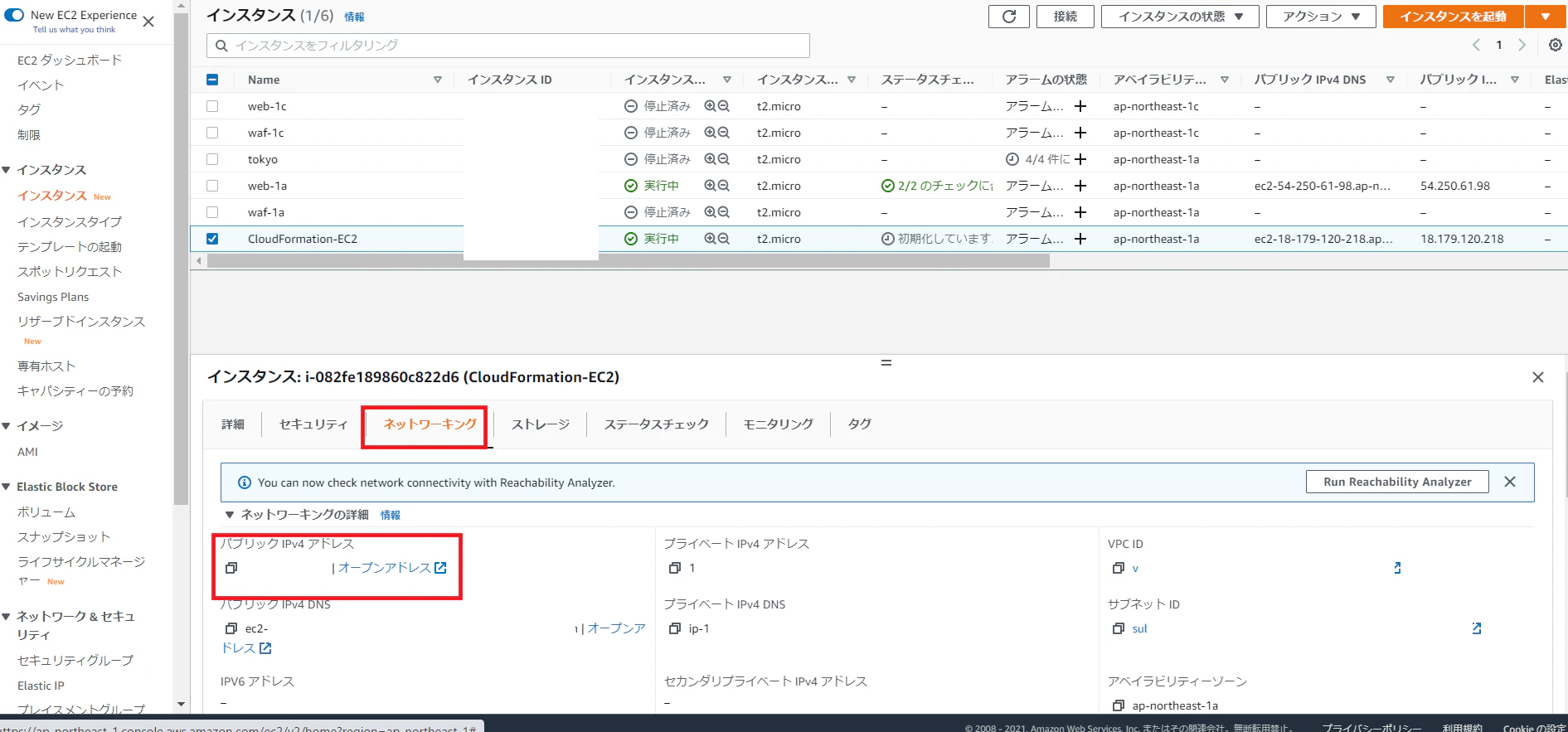Click the sidebar vertical scrollbar thumb
1568x732 pixels.
(182, 257)
